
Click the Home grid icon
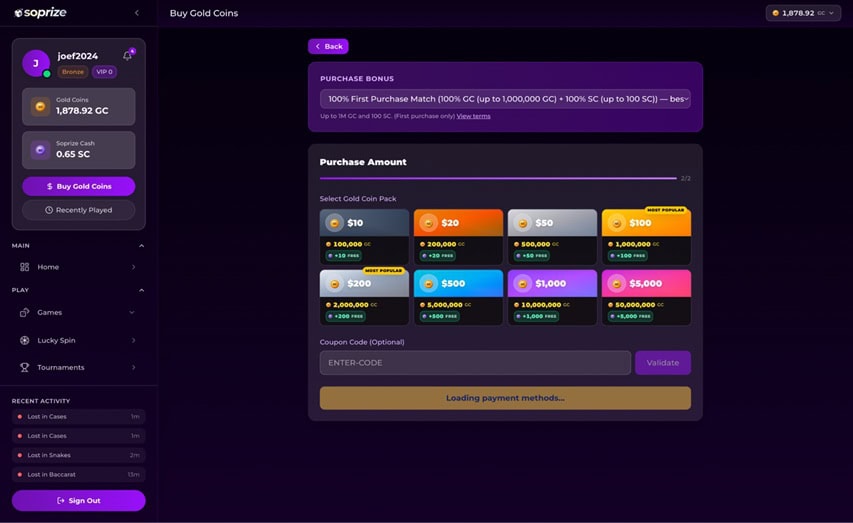pos(24,267)
